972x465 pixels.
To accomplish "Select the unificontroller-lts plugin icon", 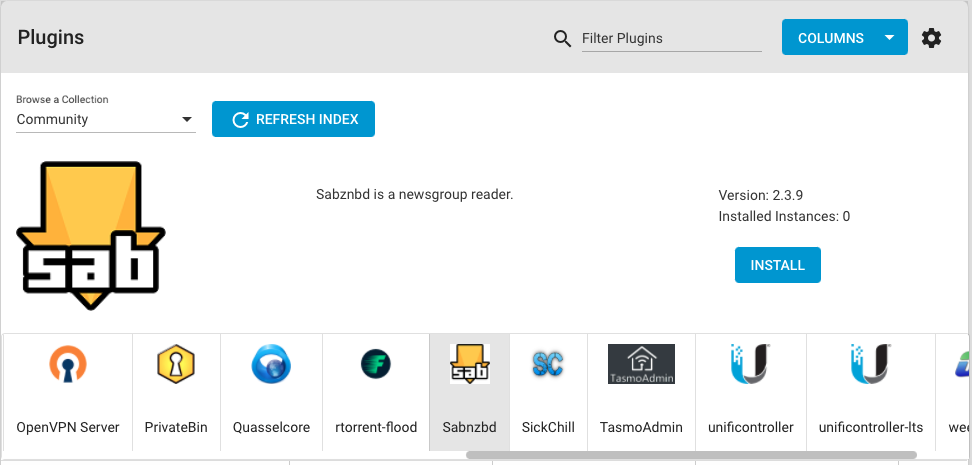I will coord(870,365).
